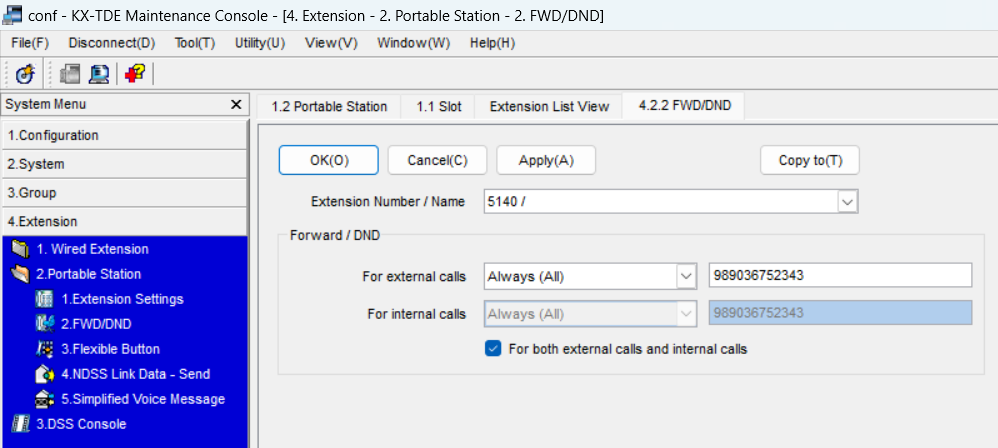Click the computer monitor toolbar icon

click(x=99, y=74)
